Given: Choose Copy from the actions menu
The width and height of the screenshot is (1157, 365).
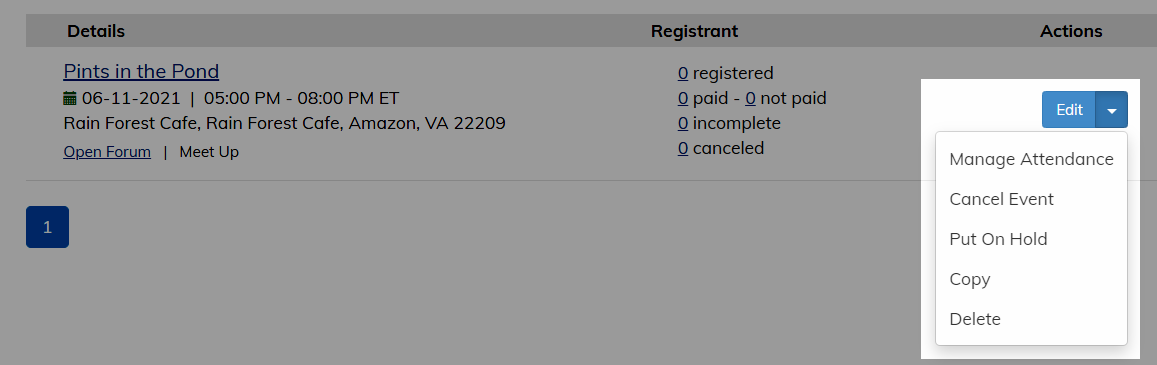Looking at the screenshot, I should point(1031,279).
